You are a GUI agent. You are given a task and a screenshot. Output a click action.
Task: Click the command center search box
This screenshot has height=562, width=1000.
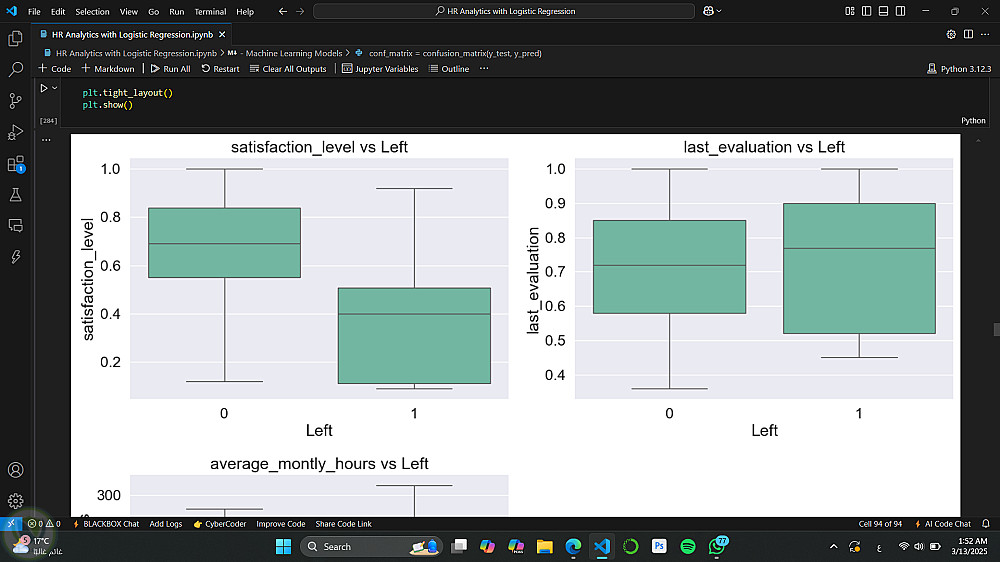504,11
